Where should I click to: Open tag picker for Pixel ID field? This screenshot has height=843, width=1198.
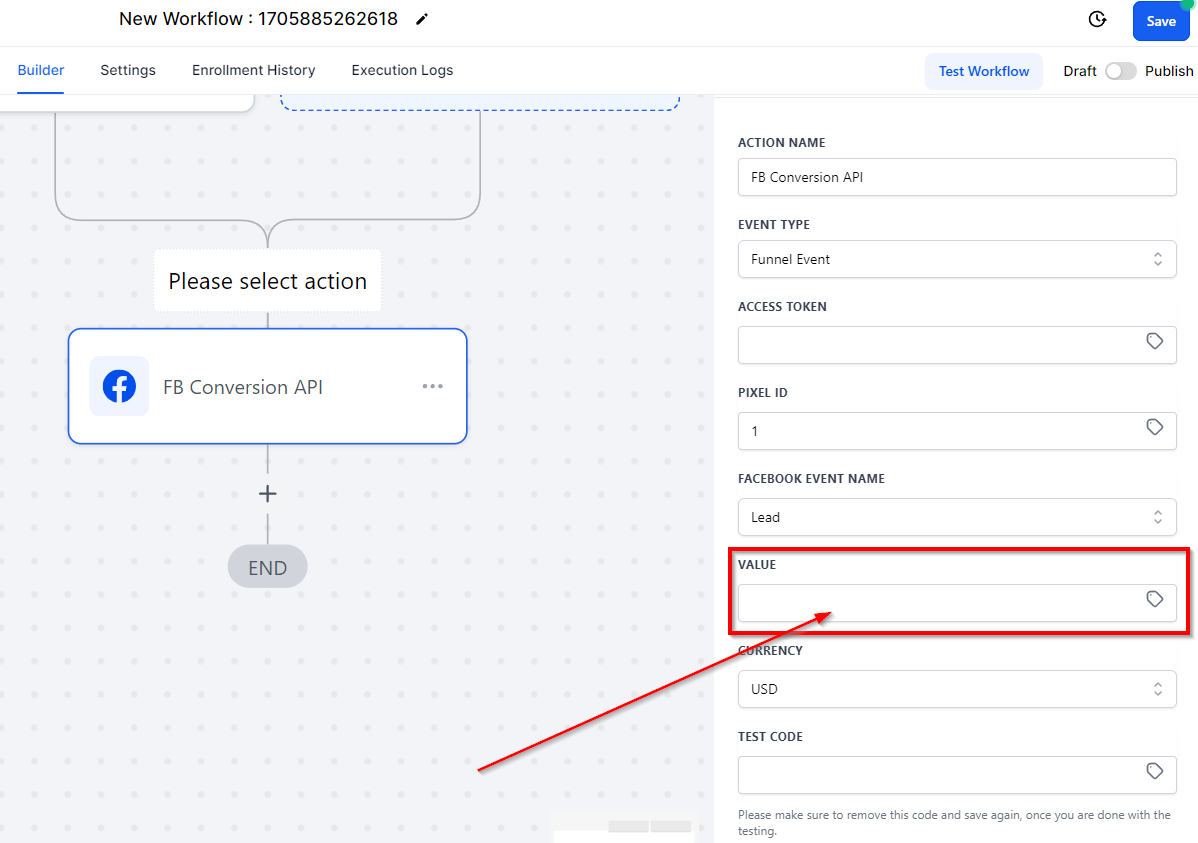tap(1154, 428)
